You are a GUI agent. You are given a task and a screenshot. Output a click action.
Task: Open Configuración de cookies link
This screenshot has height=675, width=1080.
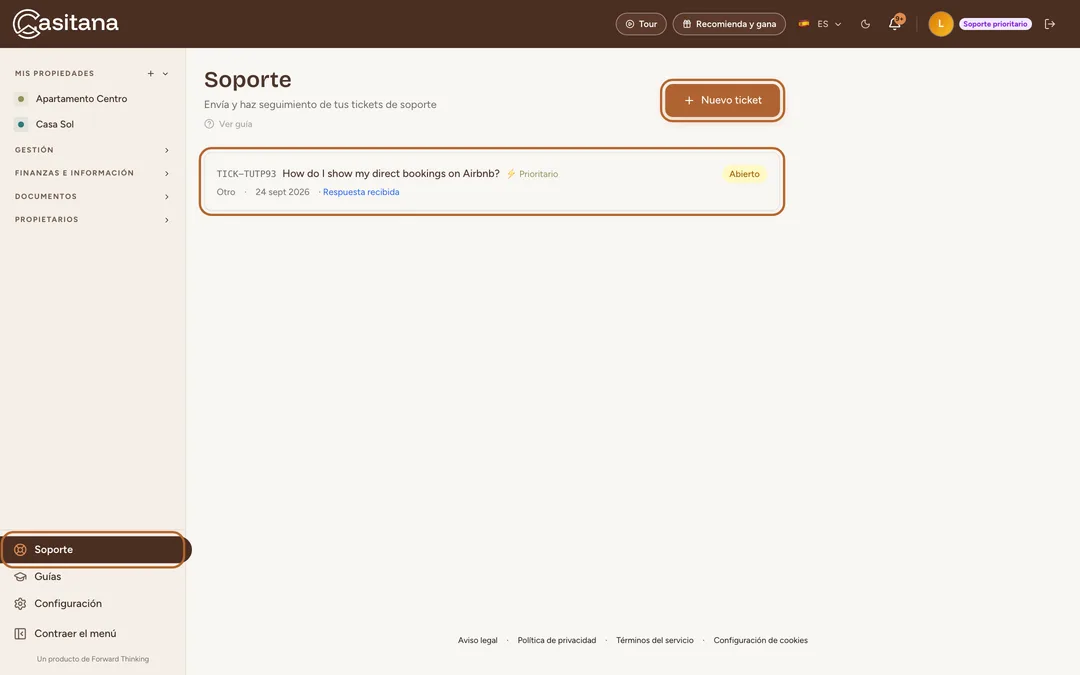pos(760,641)
